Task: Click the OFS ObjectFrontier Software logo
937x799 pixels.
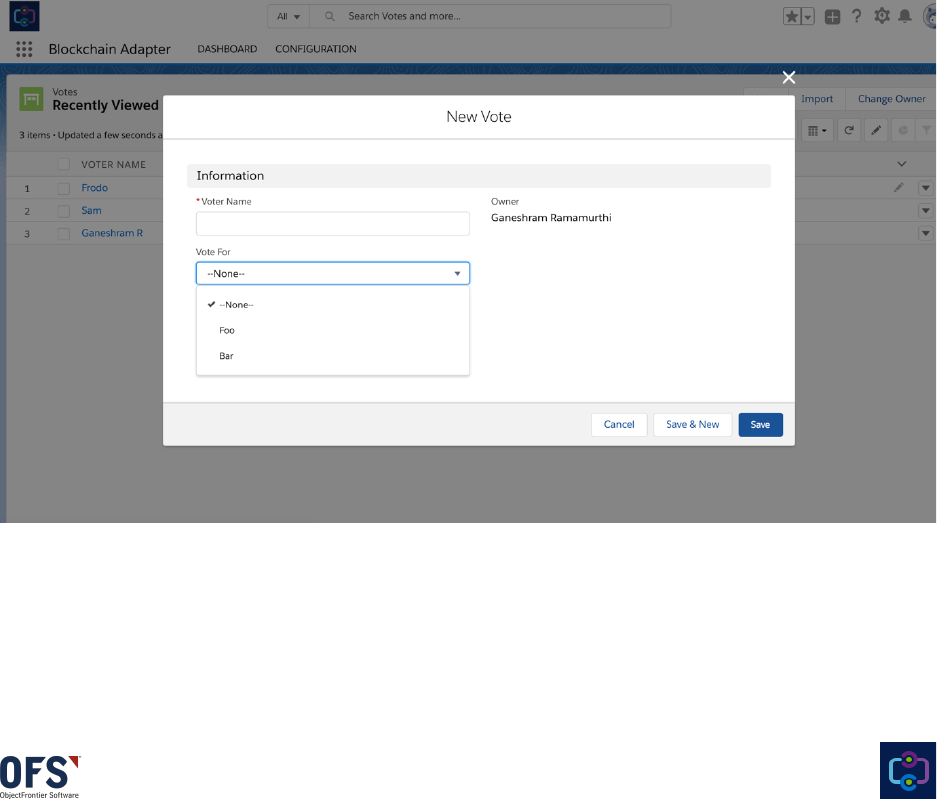Action: tap(40, 777)
